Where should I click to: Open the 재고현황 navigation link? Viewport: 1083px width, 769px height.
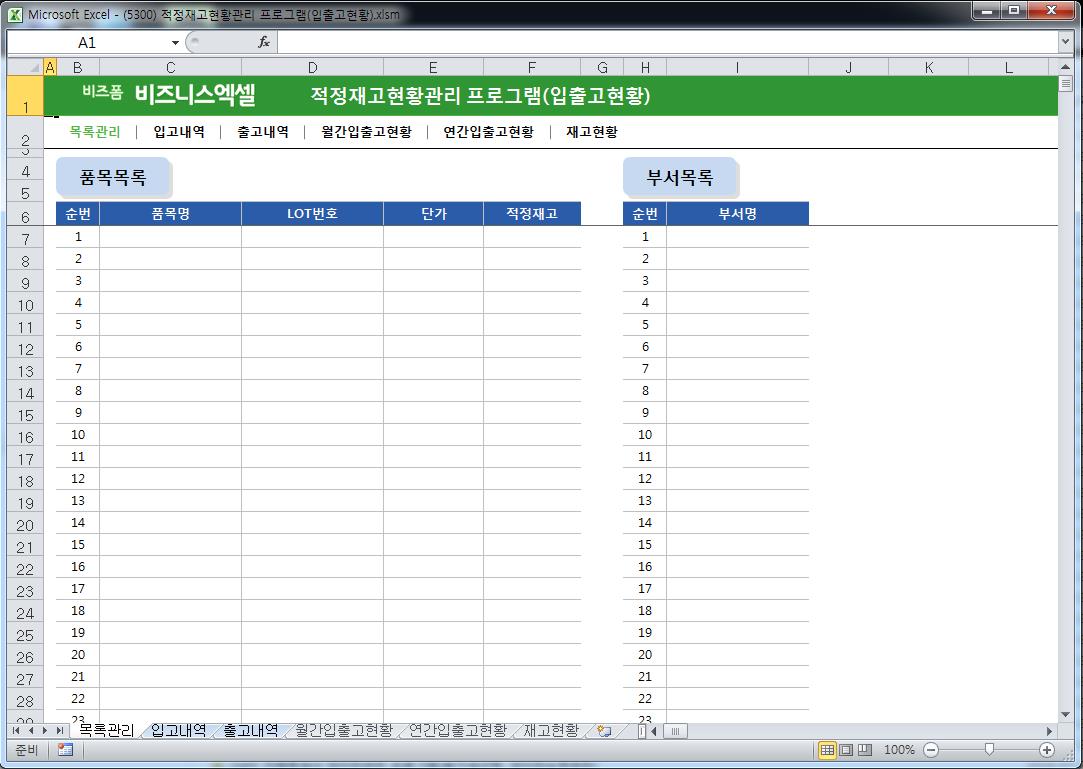(x=592, y=131)
